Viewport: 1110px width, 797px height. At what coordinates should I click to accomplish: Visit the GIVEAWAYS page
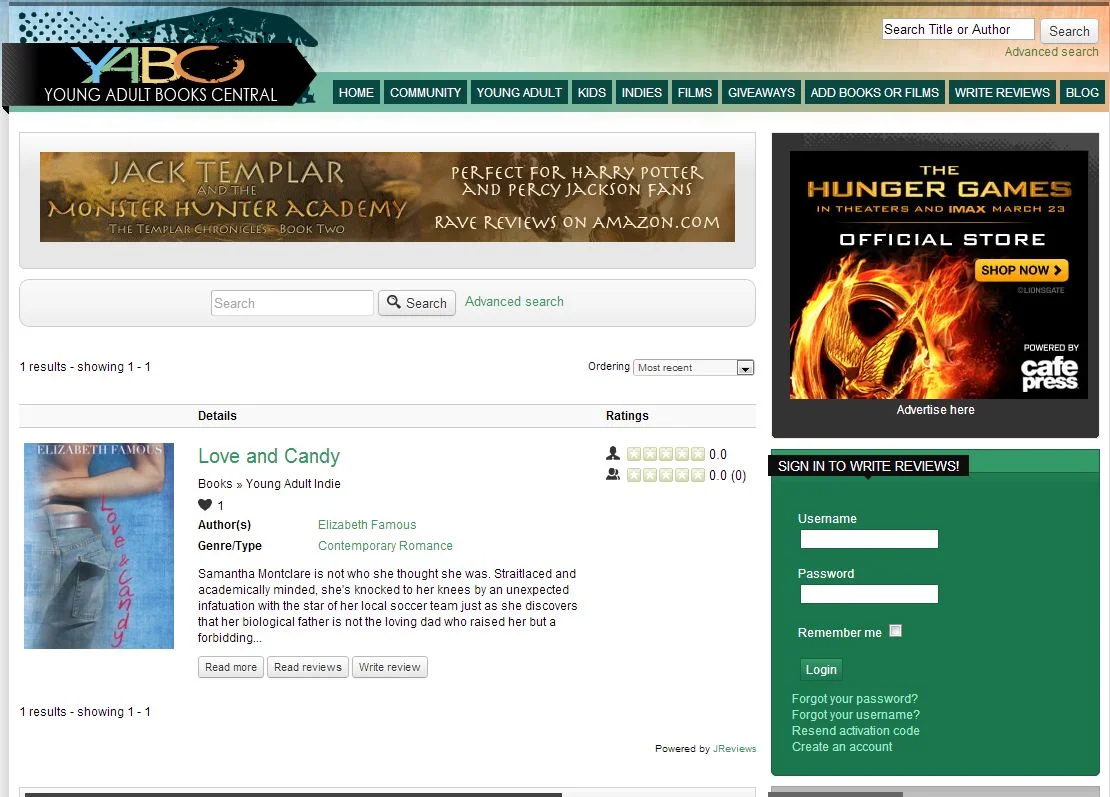pyautogui.click(x=761, y=93)
